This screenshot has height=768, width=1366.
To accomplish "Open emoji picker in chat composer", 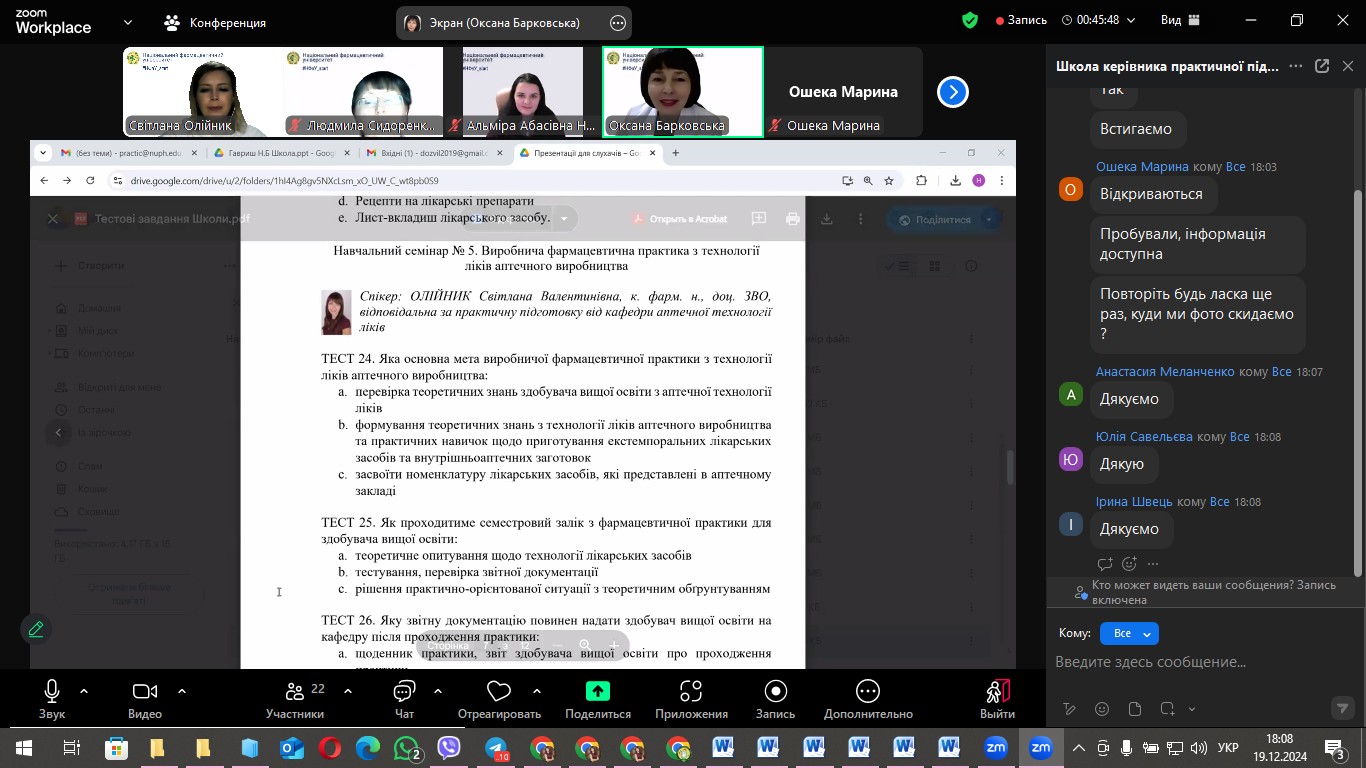I will pos(1102,709).
